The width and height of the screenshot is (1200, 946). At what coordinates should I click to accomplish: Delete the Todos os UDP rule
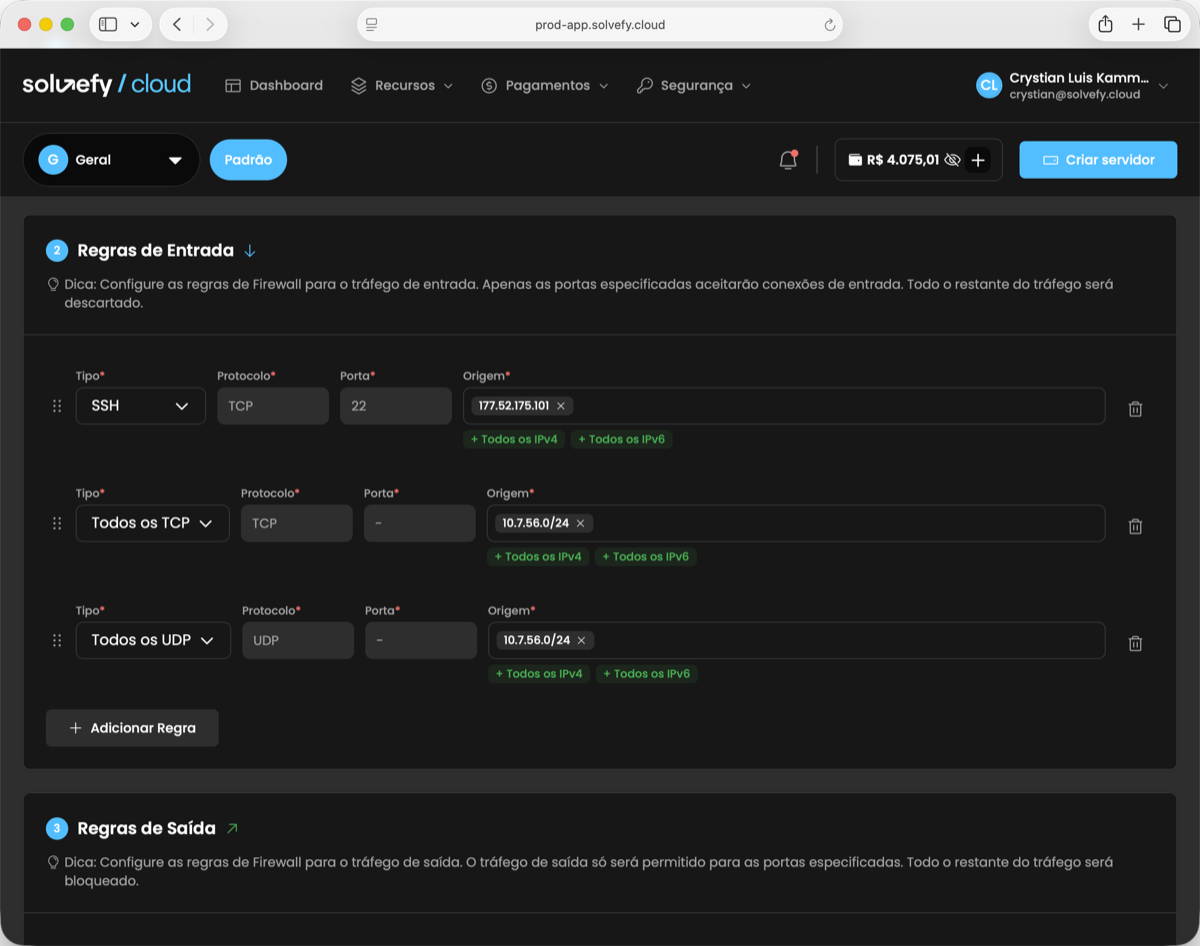point(1135,643)
